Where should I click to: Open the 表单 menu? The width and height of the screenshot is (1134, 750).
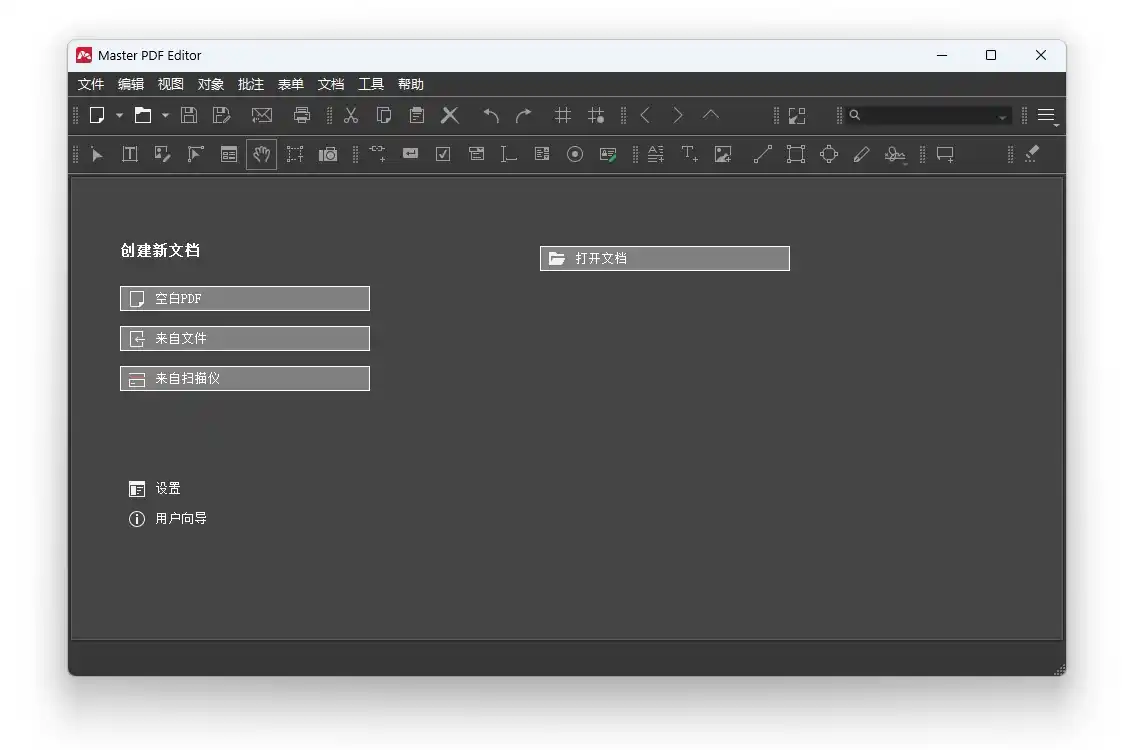291,84
